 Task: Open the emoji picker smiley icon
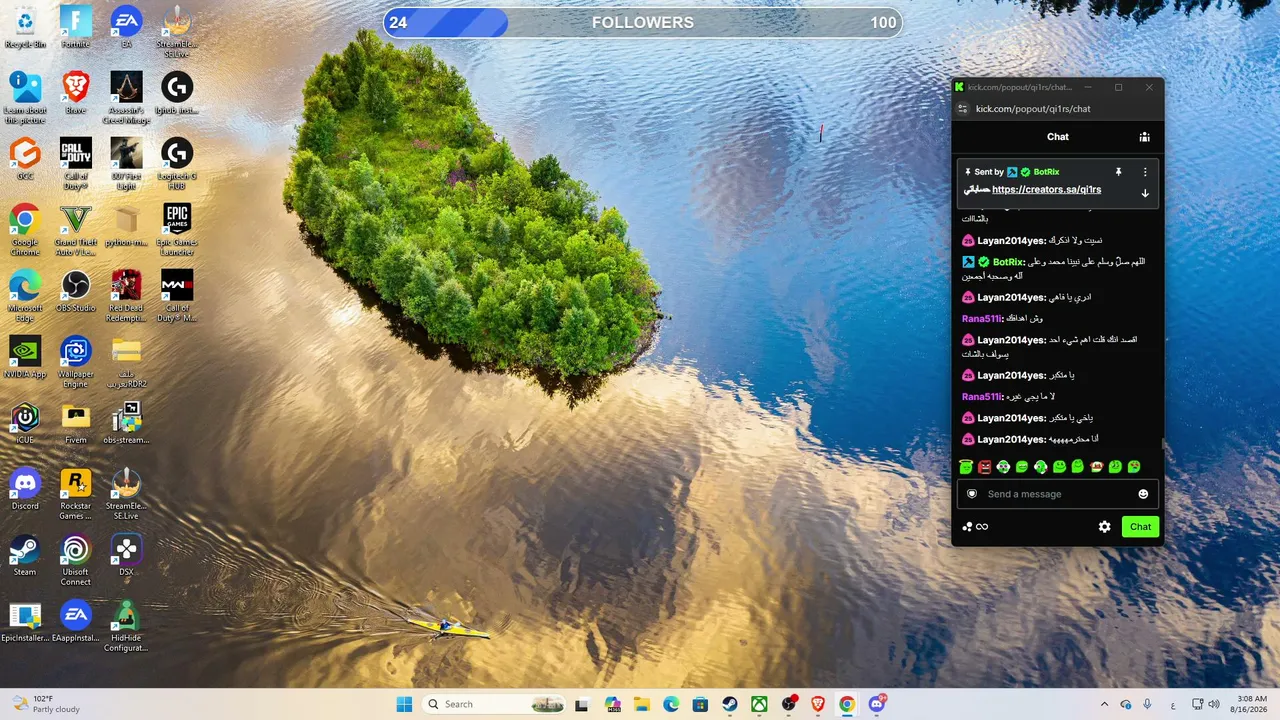point(1143,494)
